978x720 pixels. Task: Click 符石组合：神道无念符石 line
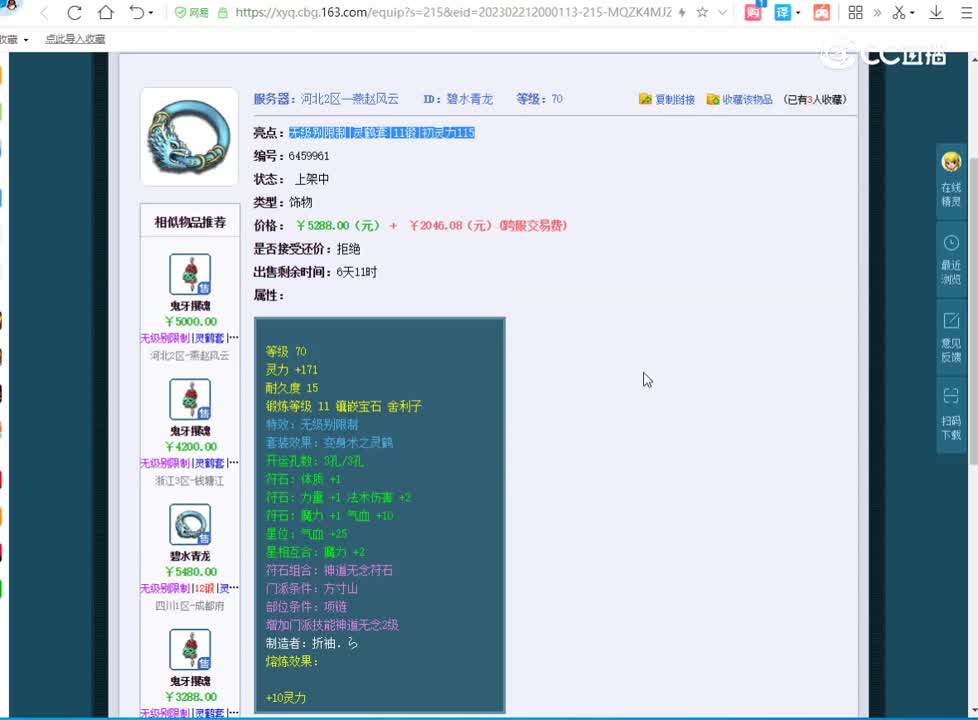(329, 570)
